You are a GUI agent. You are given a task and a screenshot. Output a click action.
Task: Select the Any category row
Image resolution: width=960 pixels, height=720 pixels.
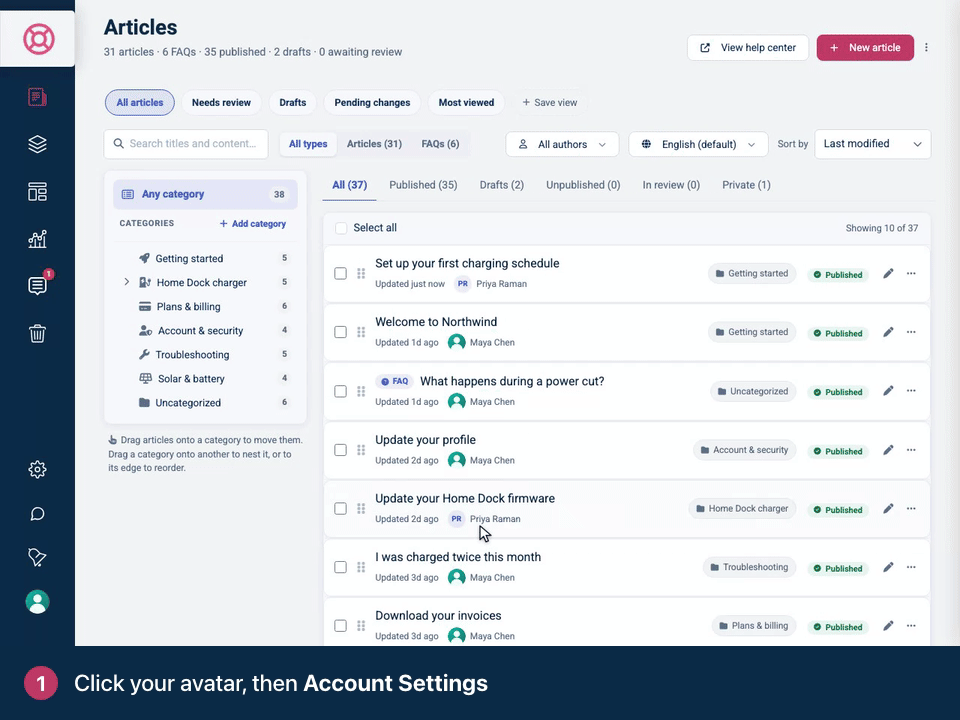click(205, 194)
